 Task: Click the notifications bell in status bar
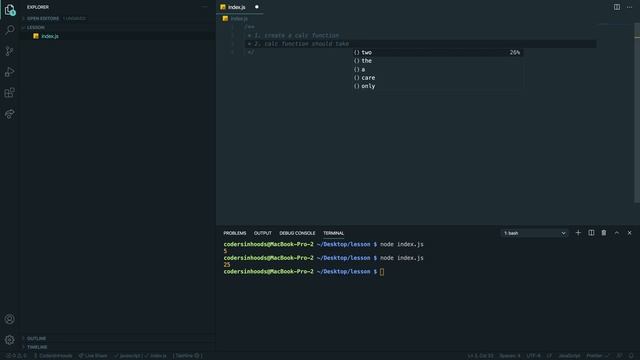[631, 356]
